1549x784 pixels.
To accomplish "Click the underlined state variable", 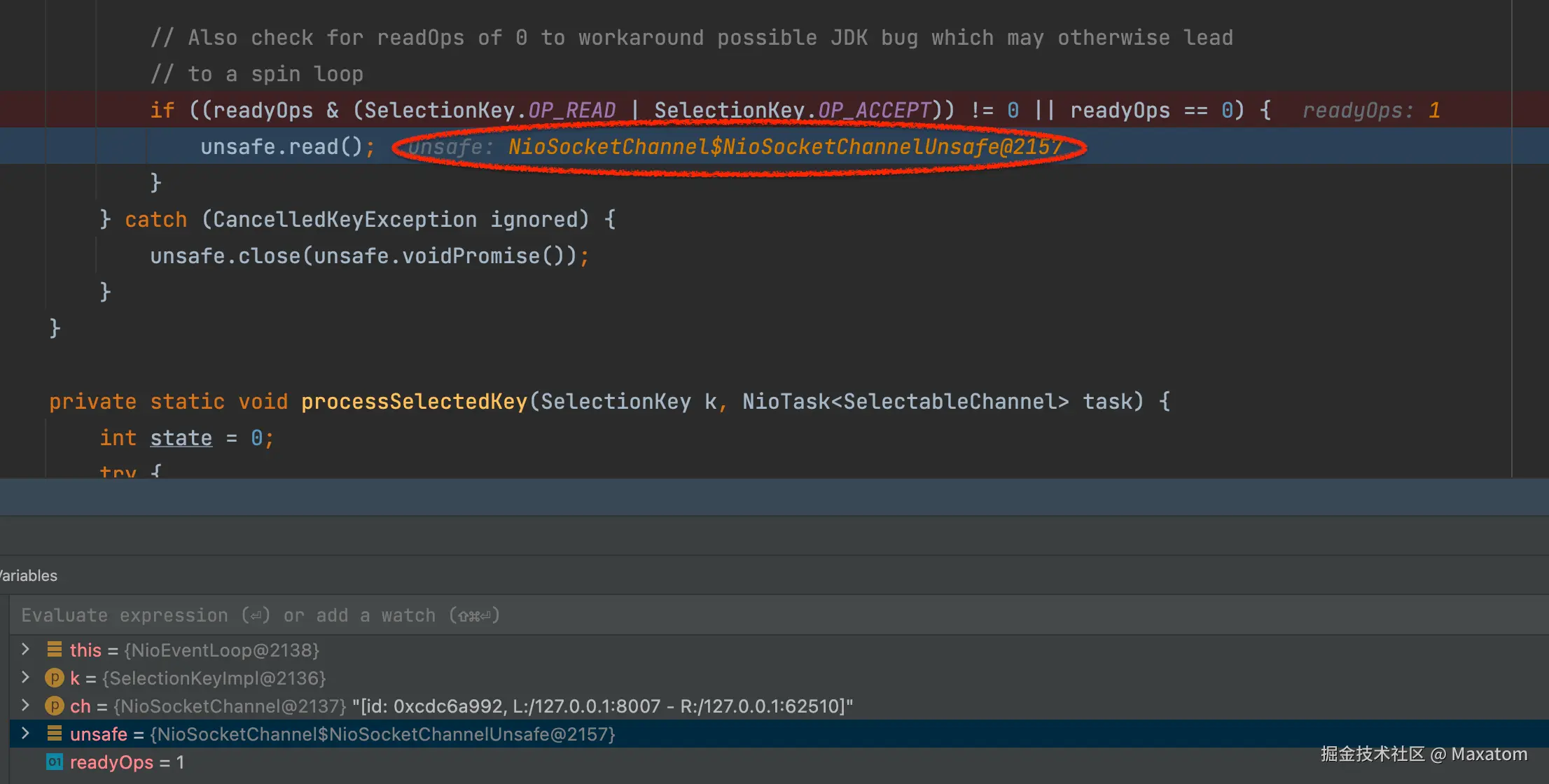I will tap(181, 437).
